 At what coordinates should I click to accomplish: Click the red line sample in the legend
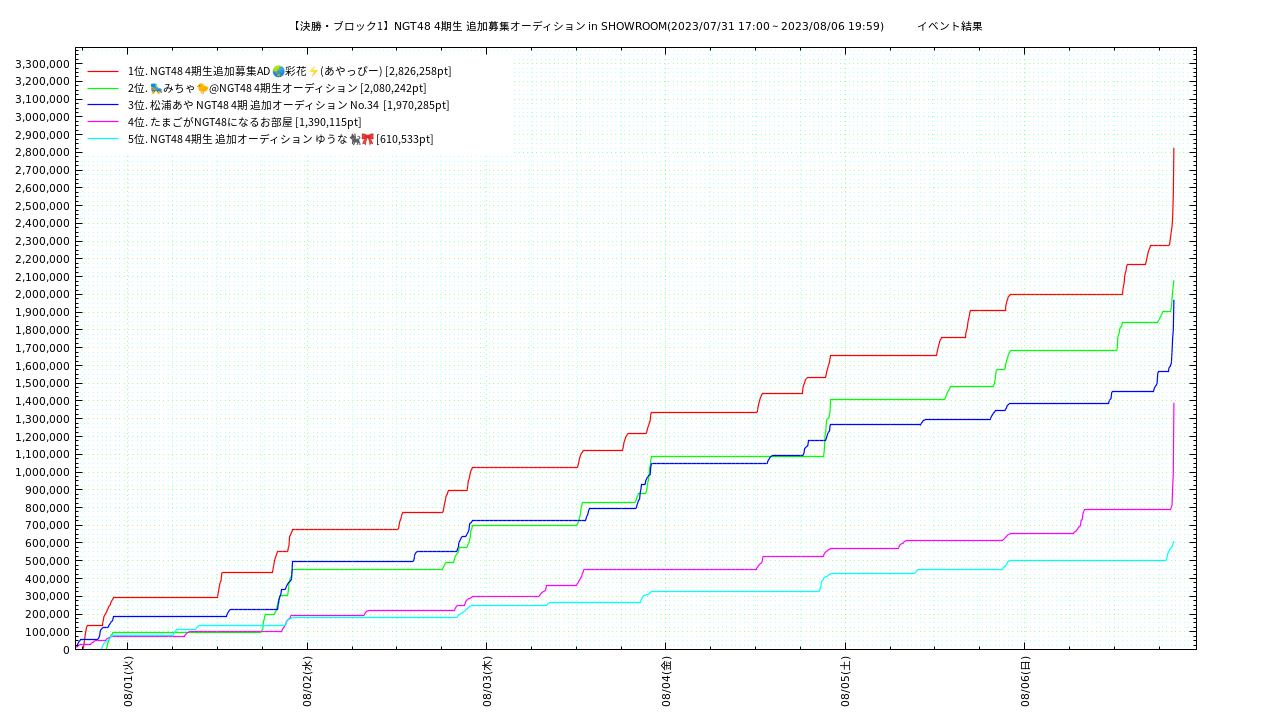103,72
